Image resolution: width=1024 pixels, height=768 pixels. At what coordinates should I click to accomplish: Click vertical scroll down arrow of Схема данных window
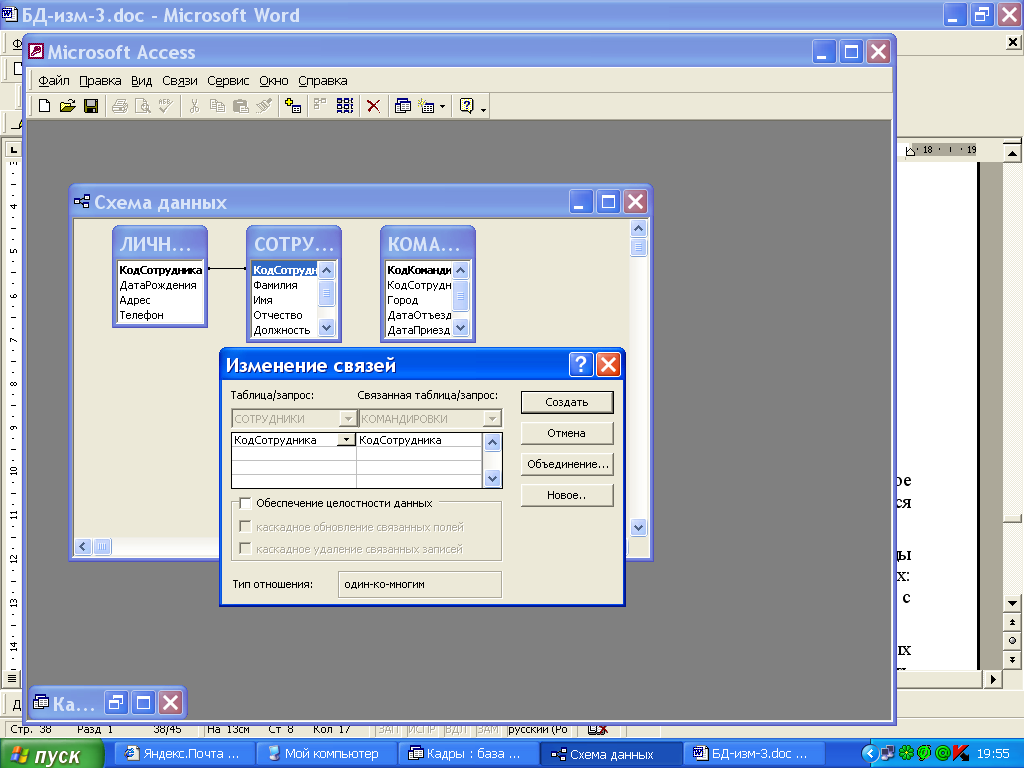[x=638, y=527]
